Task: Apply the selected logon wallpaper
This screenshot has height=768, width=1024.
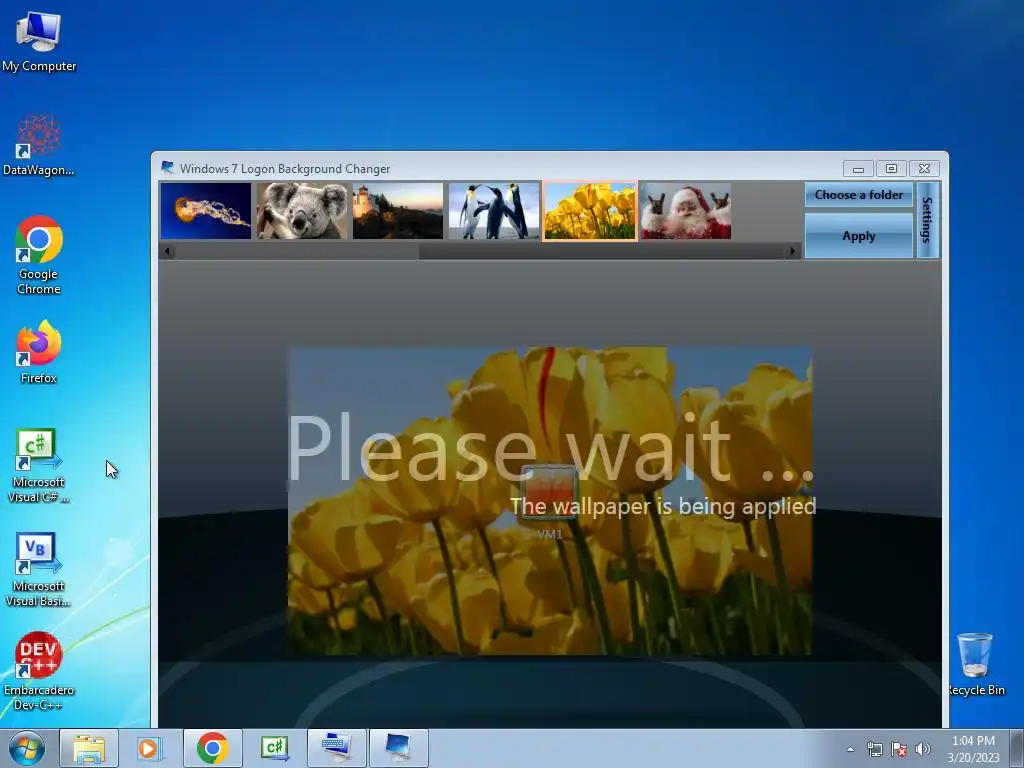Action: click(x=859, y=236)
